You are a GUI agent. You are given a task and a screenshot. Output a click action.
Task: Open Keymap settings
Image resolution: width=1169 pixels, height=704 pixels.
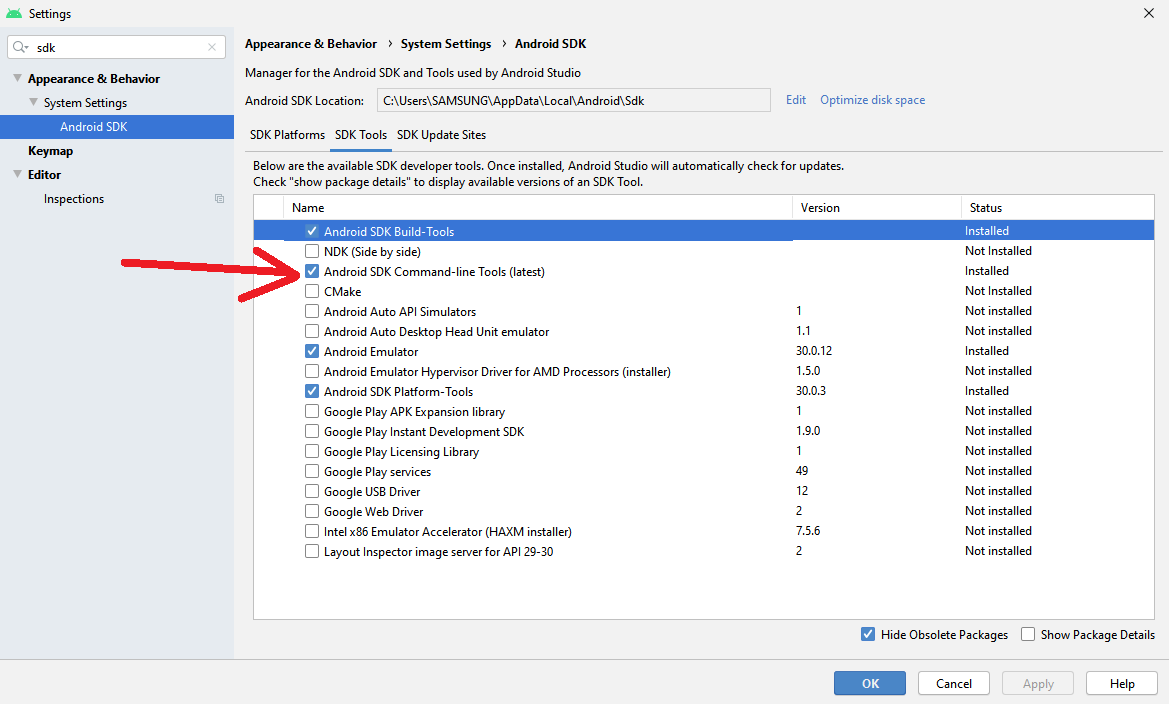(51, 151)
